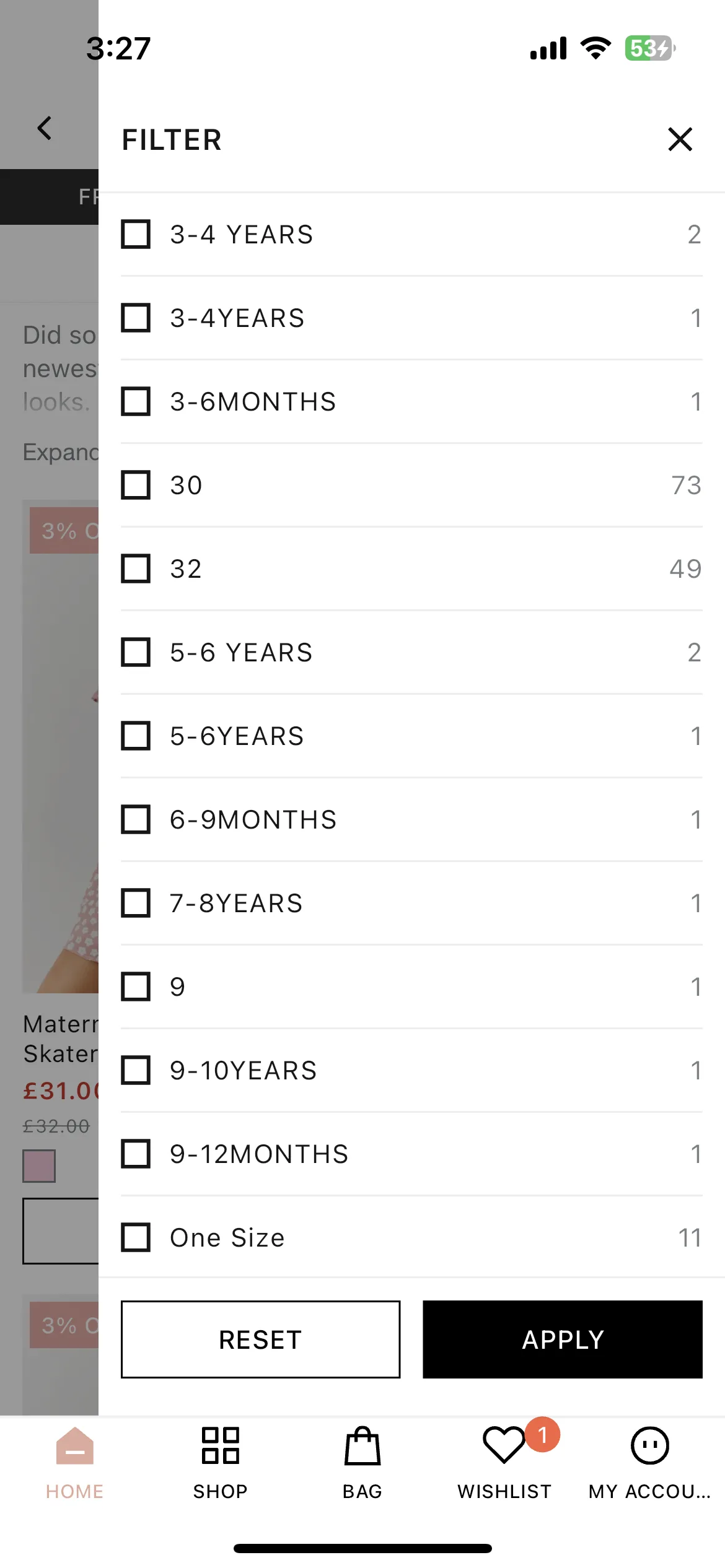Open the Bag icon
725x1568 pixels.
pos(362,1445)
